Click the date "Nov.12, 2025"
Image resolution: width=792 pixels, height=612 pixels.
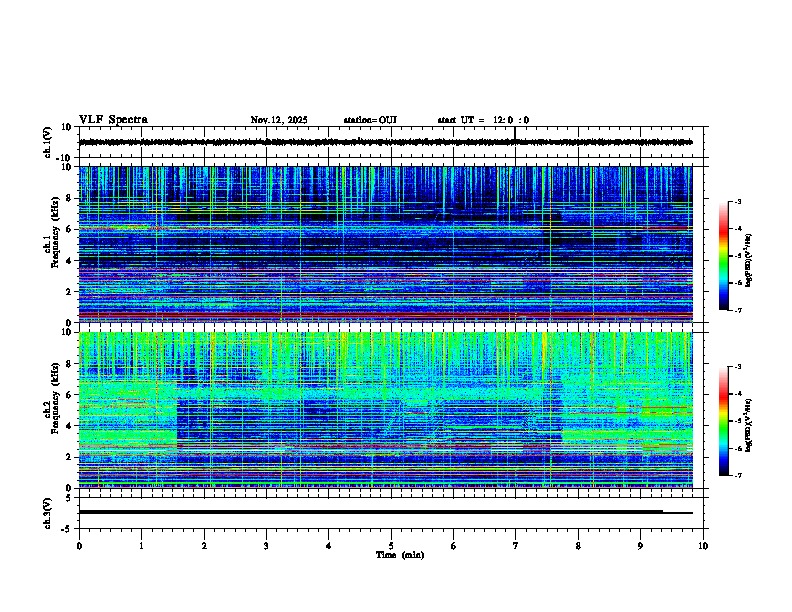(279, 120)
